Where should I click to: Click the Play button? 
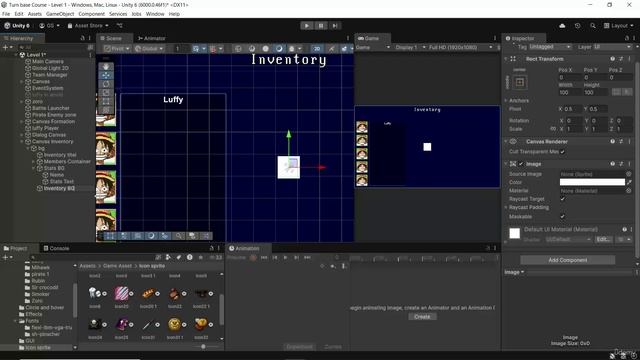point(307,25)
